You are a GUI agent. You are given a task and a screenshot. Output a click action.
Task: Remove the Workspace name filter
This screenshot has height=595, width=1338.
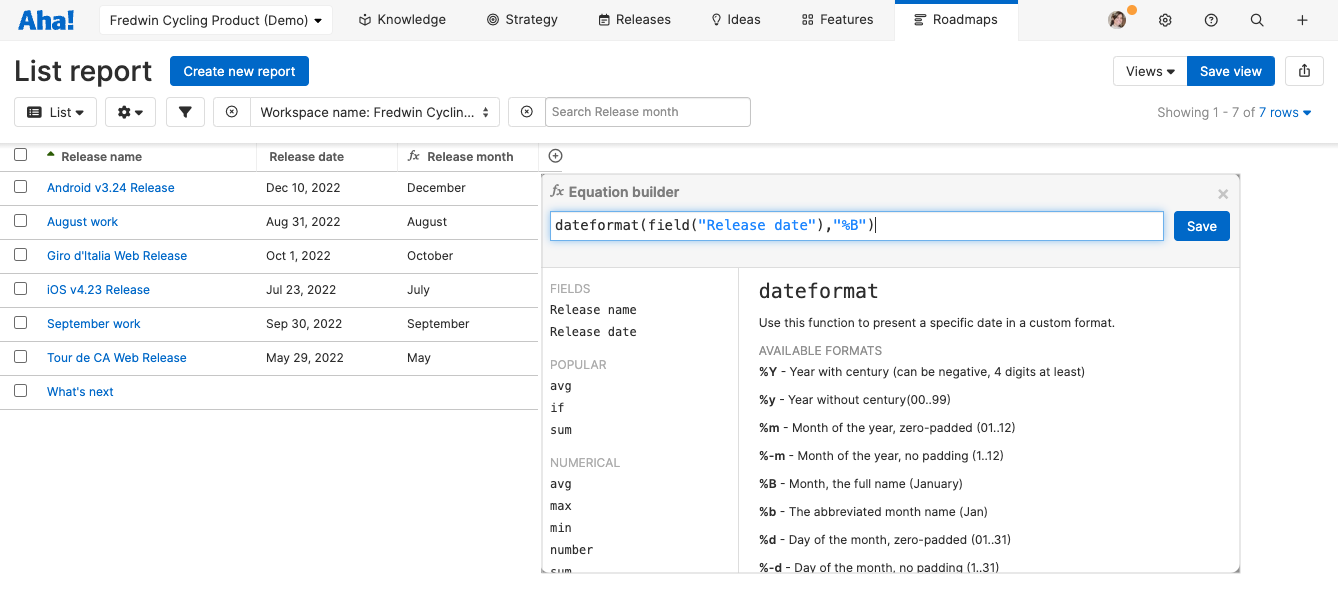[232, 112]
